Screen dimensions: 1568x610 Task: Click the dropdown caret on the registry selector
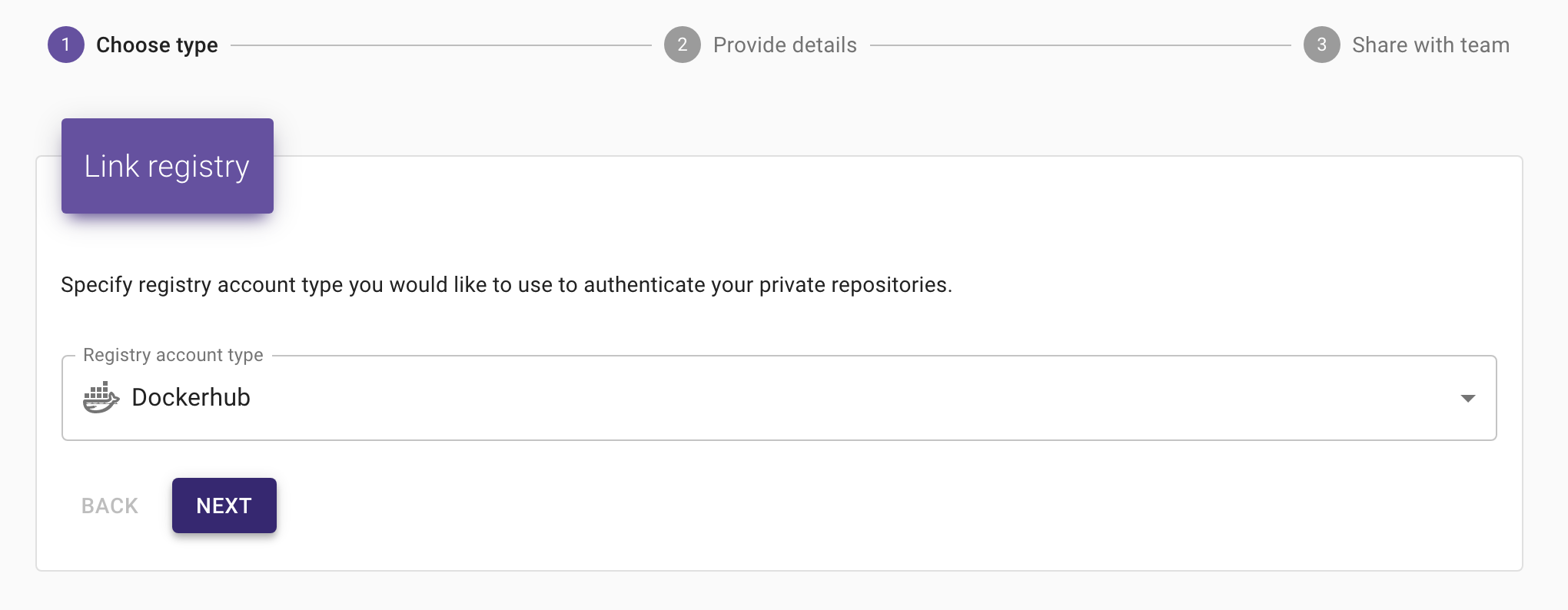1468,397
